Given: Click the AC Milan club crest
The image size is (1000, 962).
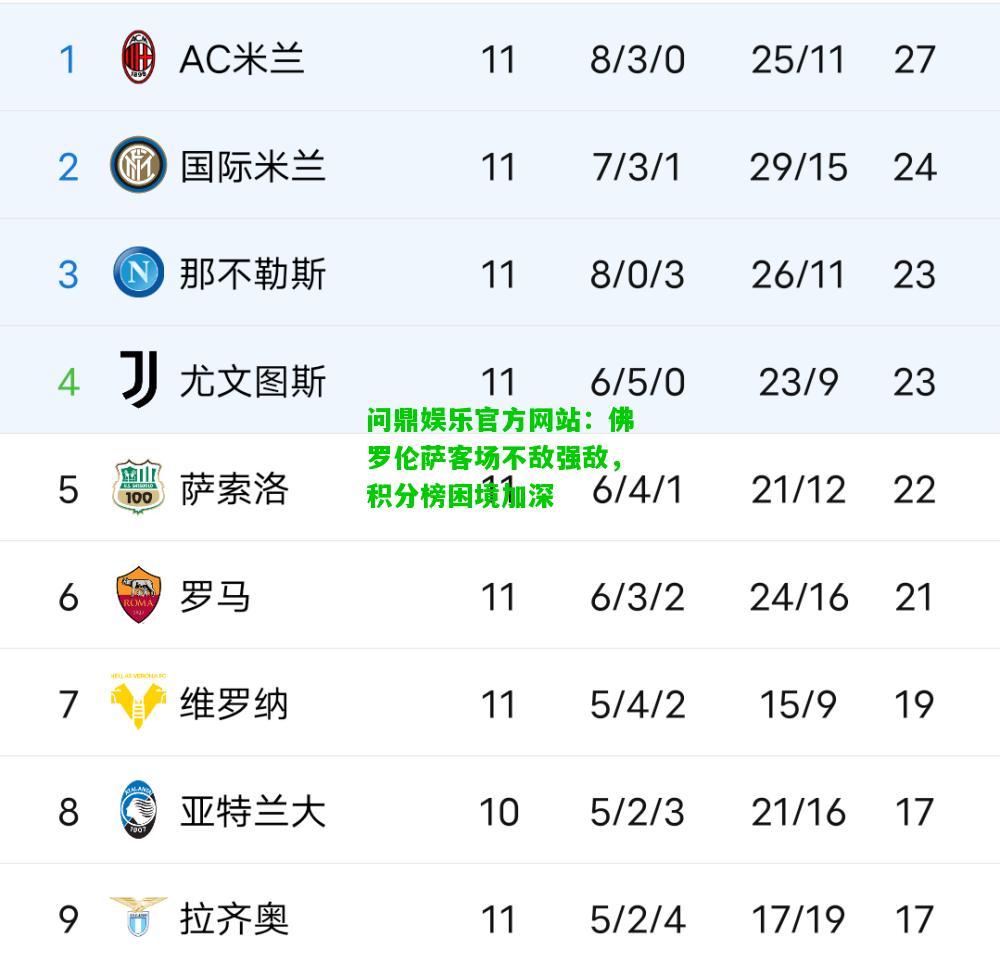Looking at the screenshot, I should pos(138,57).
